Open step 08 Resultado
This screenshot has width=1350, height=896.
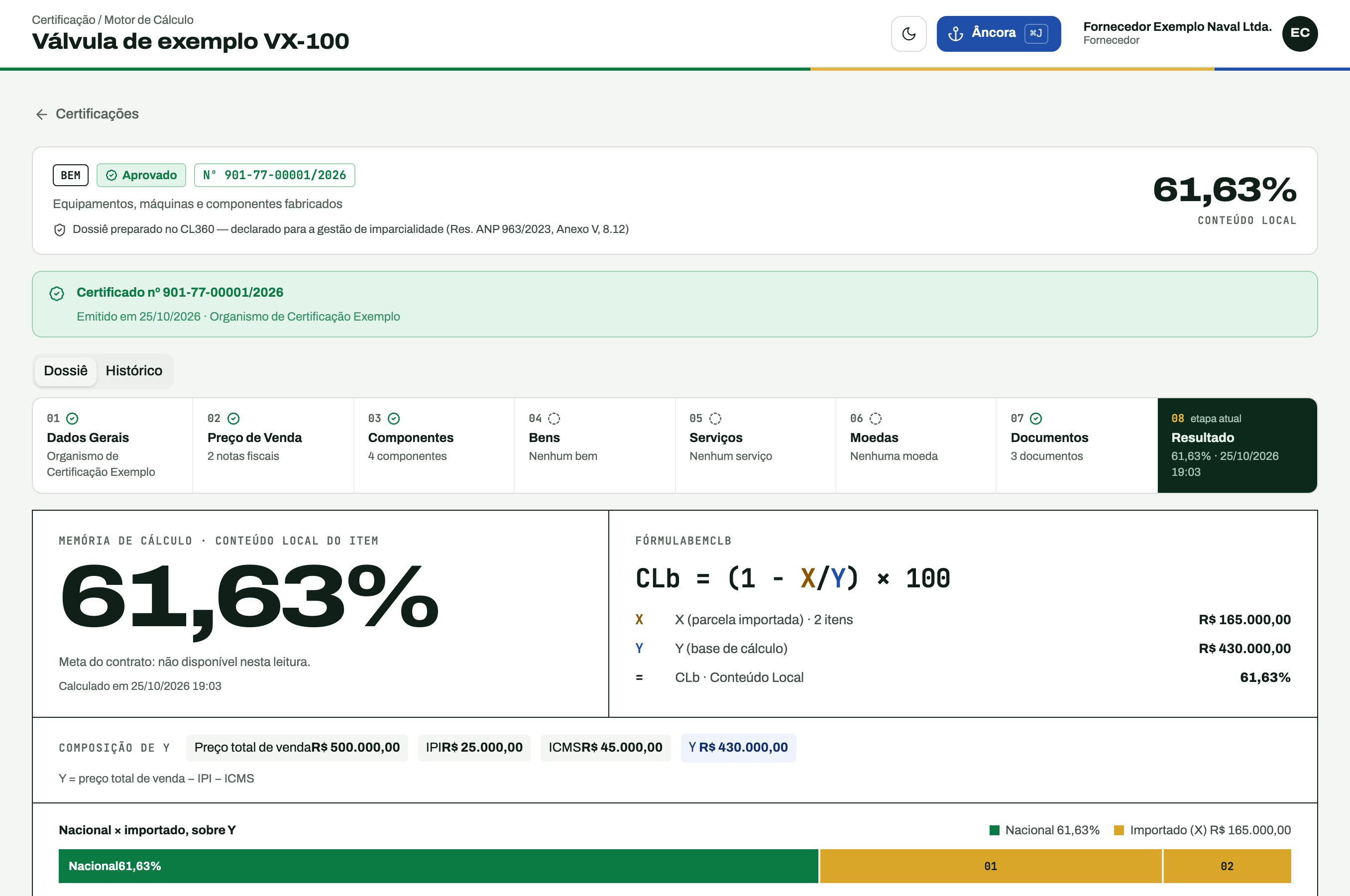[1237, 445]
